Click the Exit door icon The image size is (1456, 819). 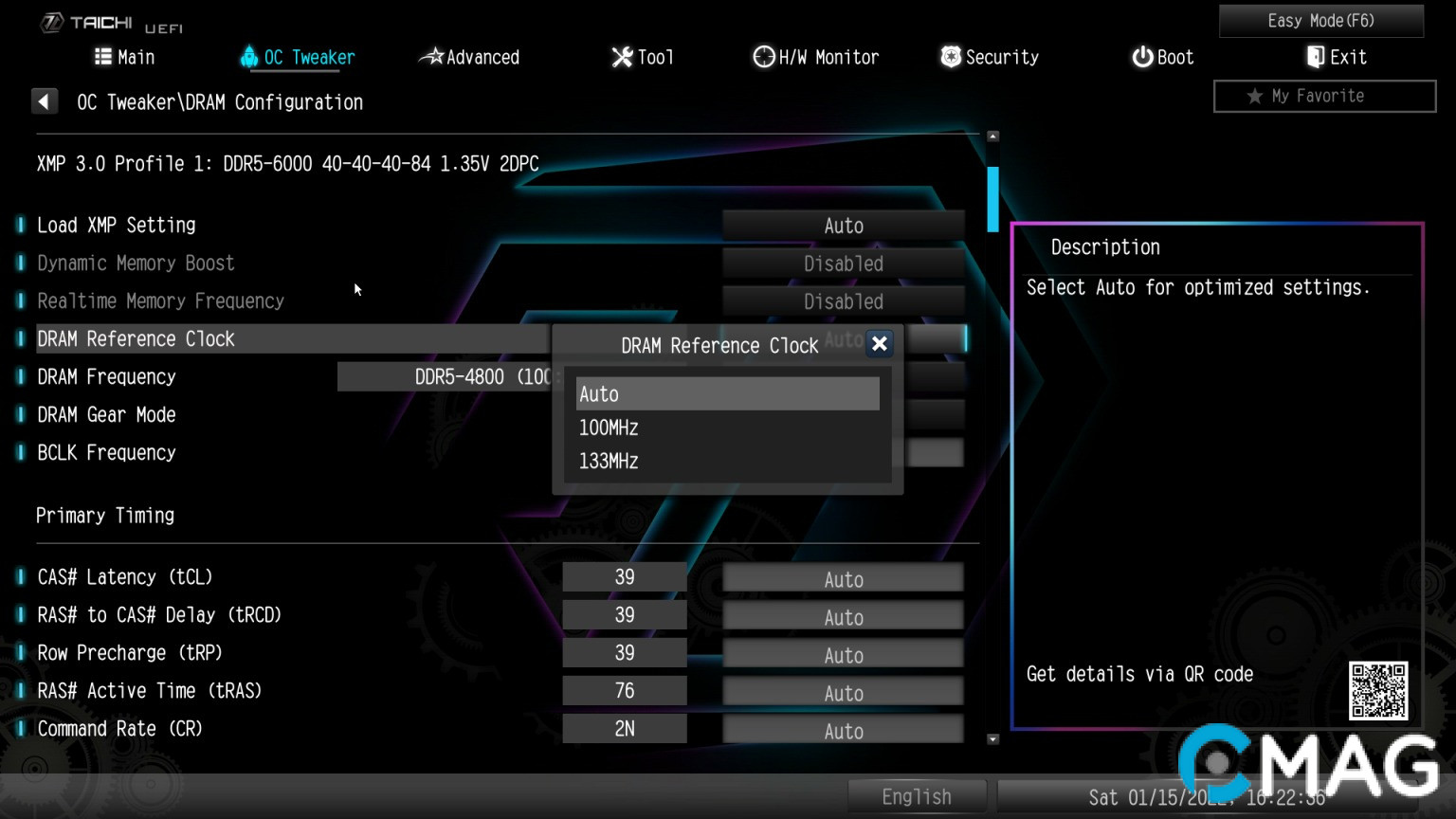1315,57
